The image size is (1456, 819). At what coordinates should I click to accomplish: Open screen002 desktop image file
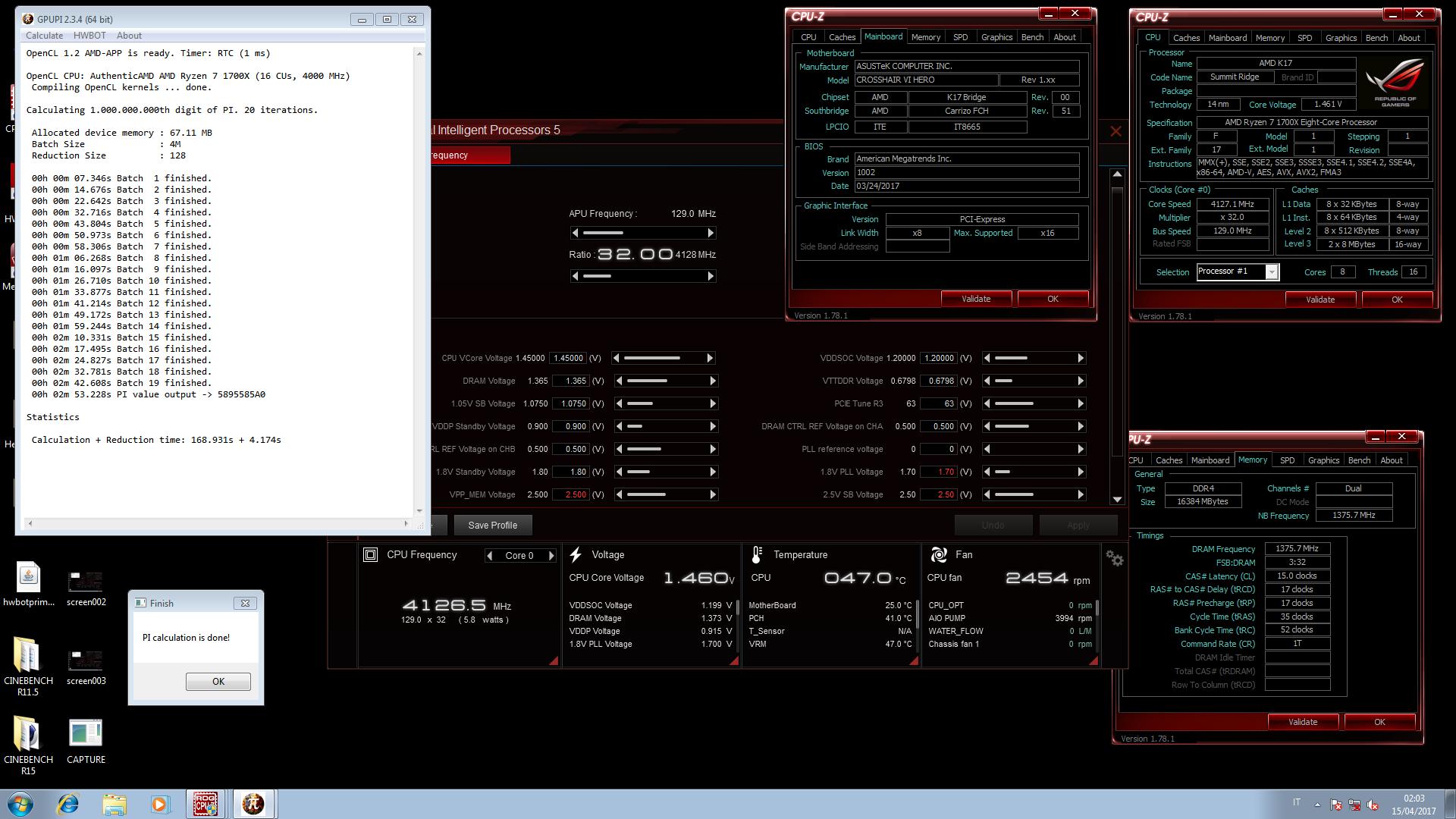[86, 588]
